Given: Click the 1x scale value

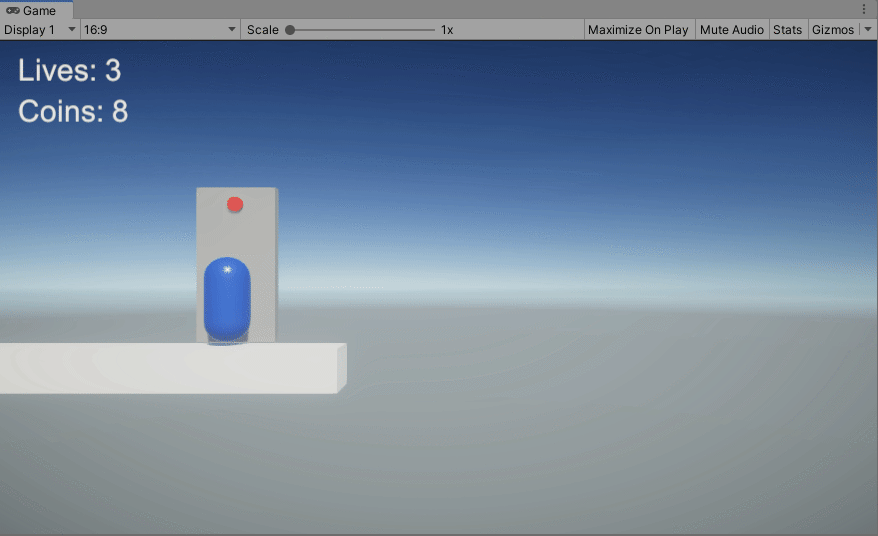Looking at the screenshot, I should pyautogui.click(x=447, y=30).
